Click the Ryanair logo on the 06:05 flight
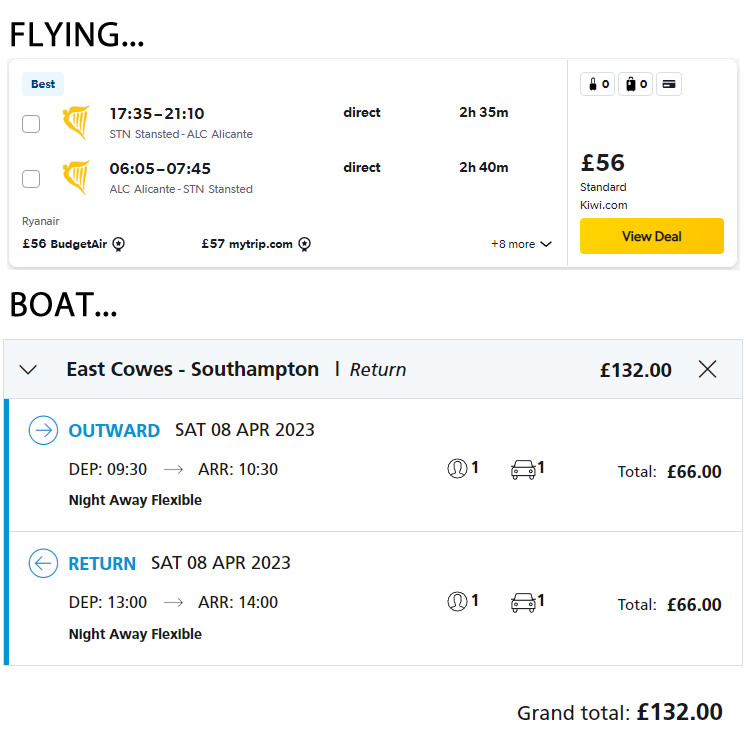 point(75,178)
